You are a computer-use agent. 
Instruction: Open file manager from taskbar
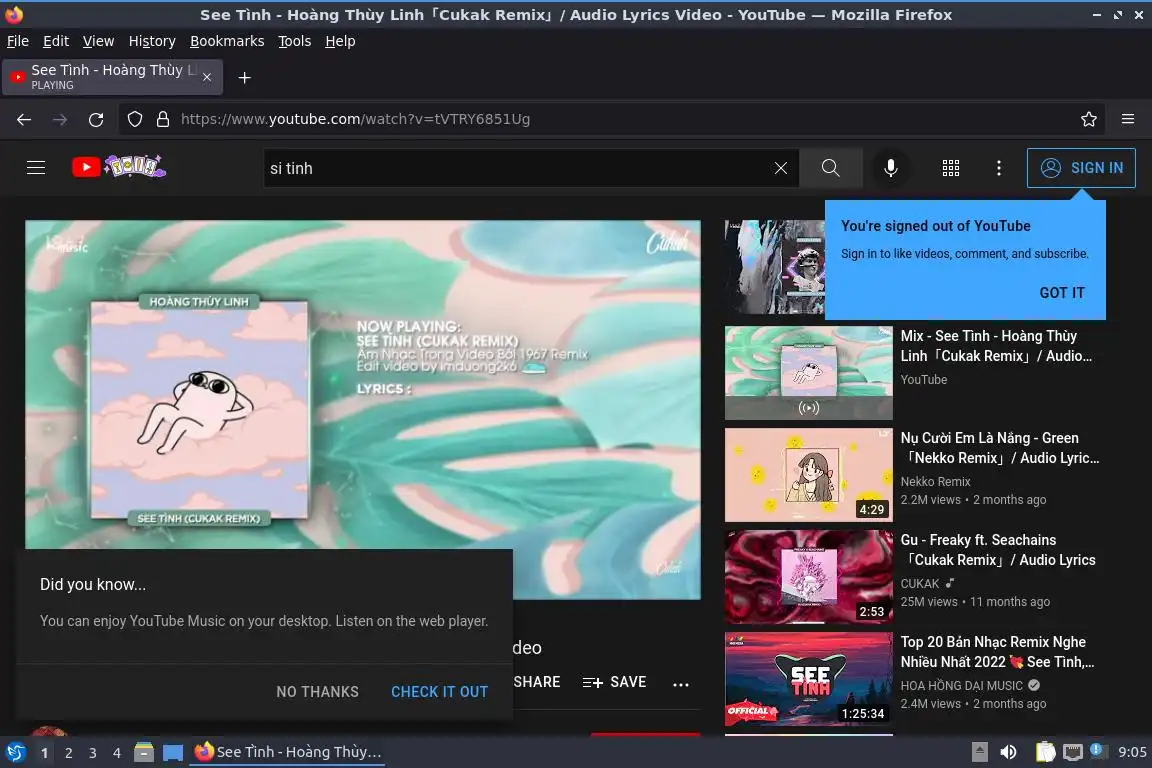point(144,752)
